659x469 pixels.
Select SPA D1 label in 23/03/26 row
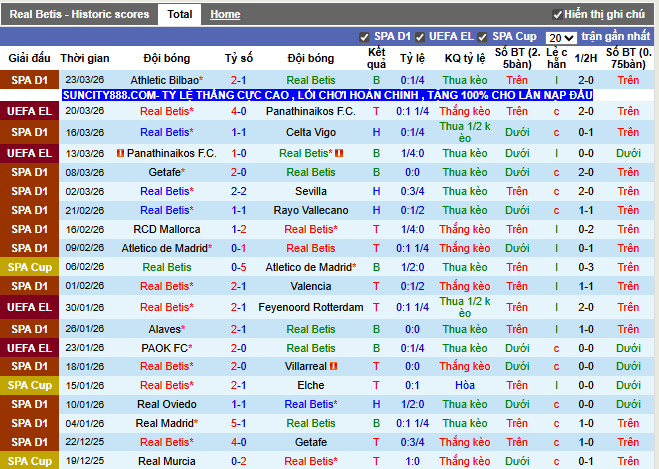pyautogui.click(x=29, y=80)
